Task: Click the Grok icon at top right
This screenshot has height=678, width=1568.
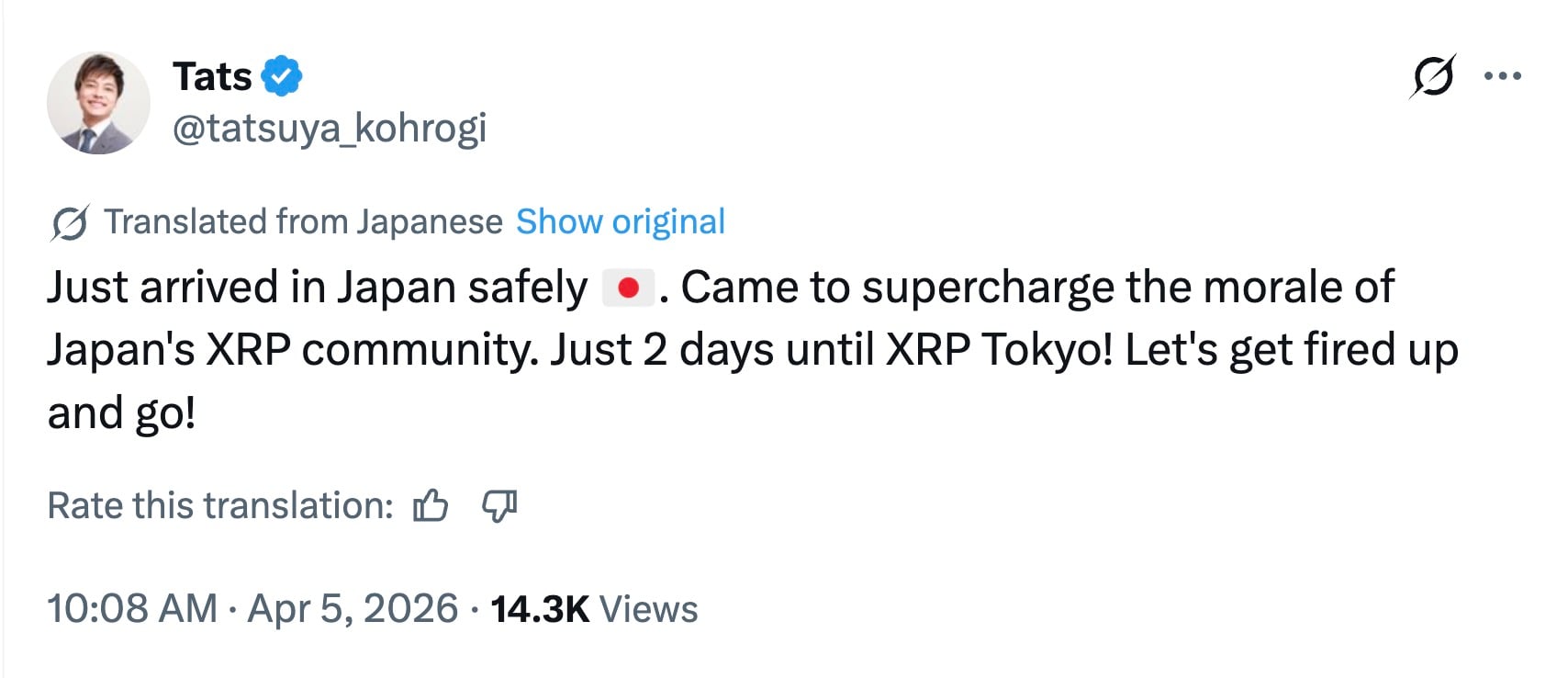Action: click(x=1432, y=76)
